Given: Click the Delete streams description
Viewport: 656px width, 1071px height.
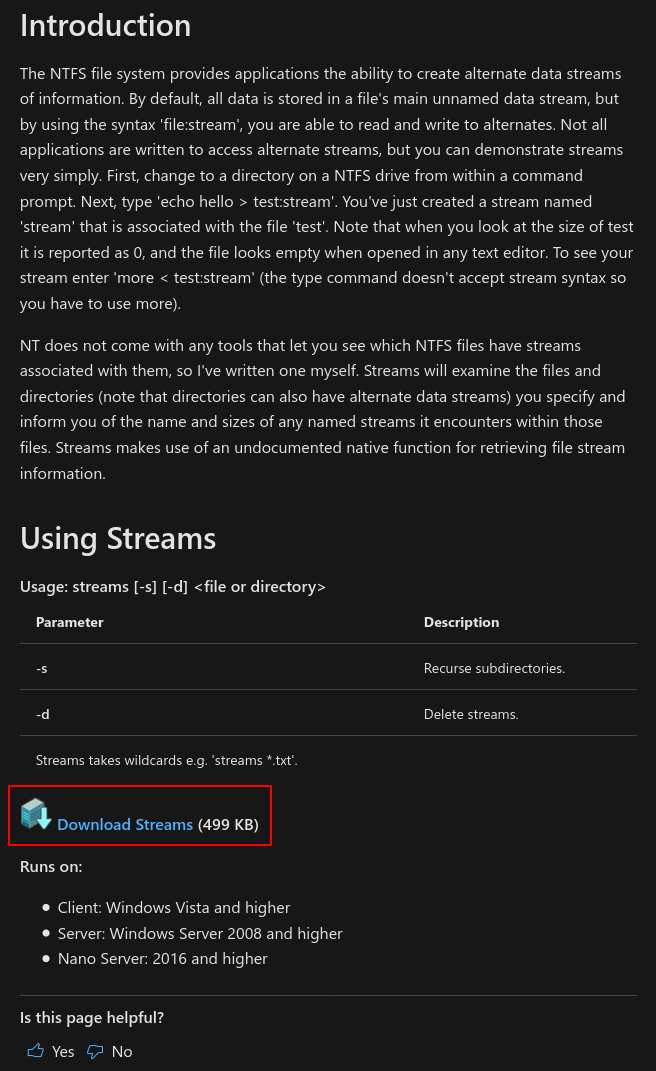Looking at the screenshot, I should coord(471,714).
